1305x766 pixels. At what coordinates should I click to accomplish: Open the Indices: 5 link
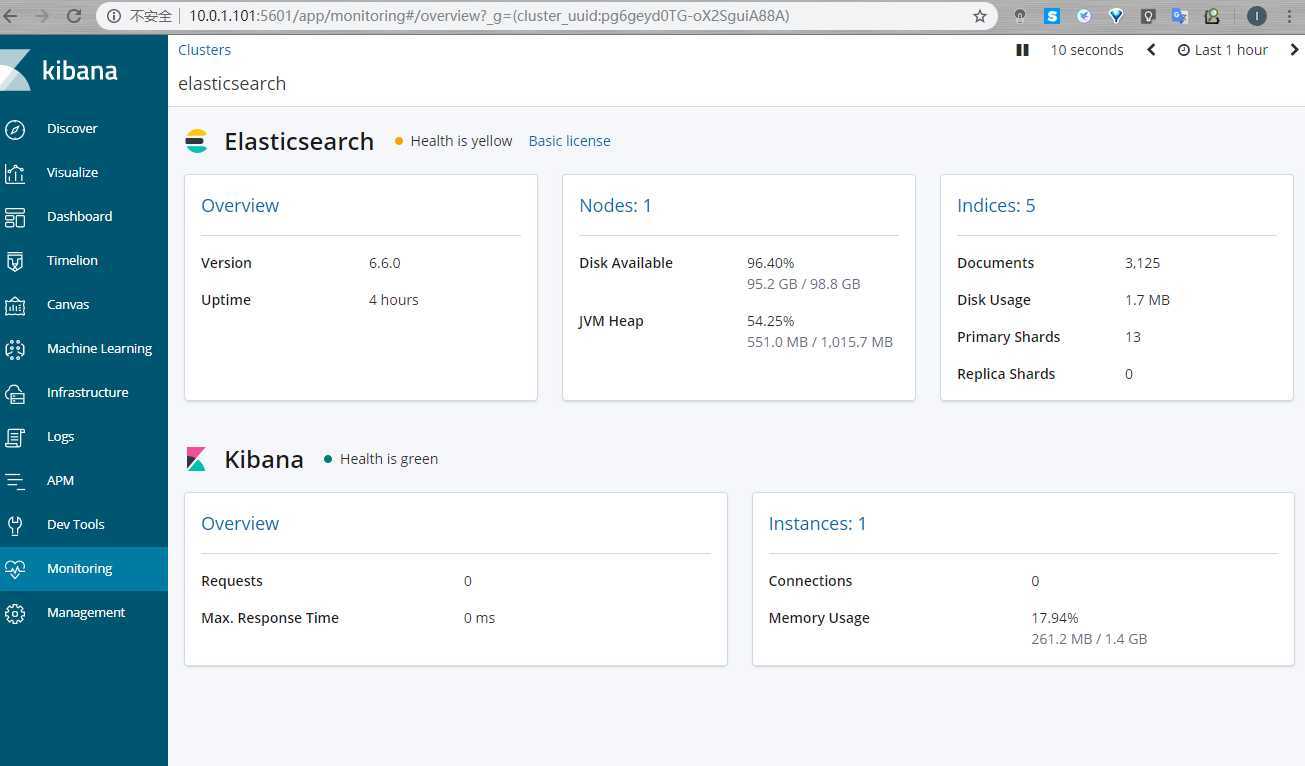(x=996, y=206)
